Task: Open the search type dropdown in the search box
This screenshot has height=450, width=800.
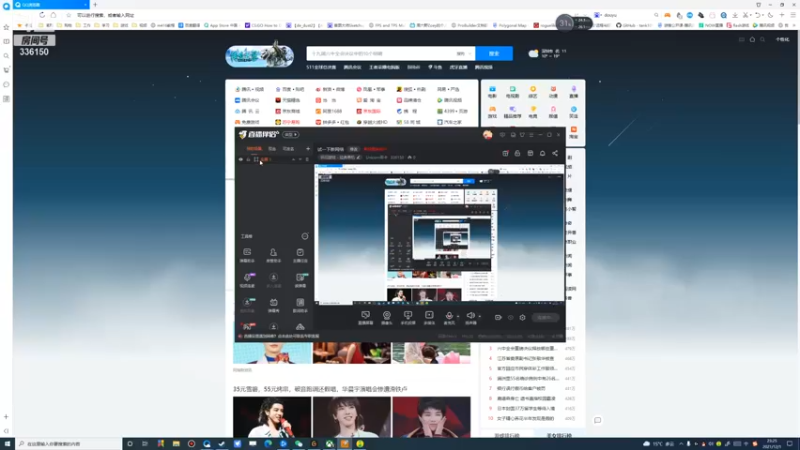Action: (x=463, y=54)
